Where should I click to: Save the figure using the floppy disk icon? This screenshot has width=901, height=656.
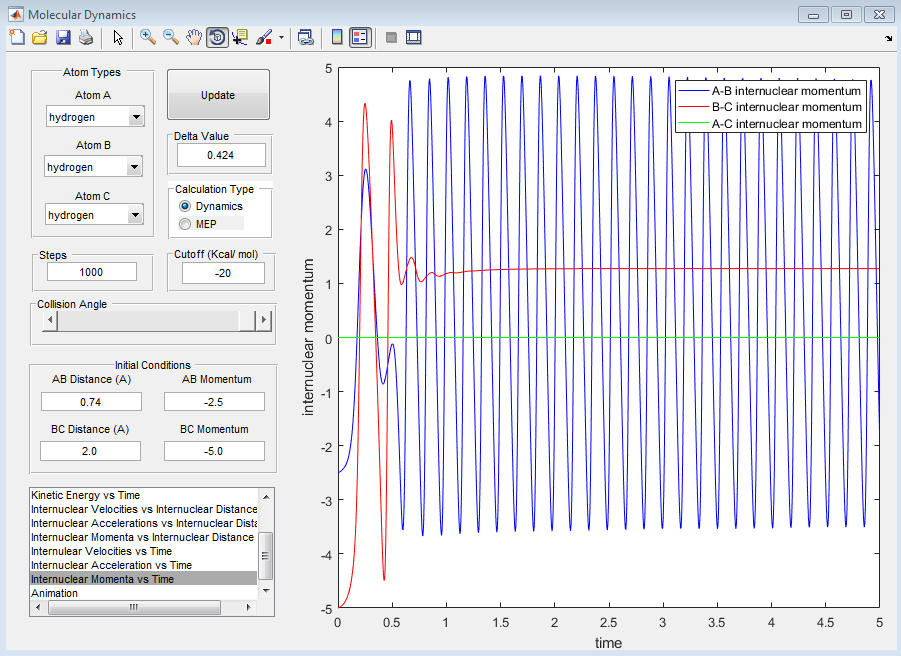[62, 37]
